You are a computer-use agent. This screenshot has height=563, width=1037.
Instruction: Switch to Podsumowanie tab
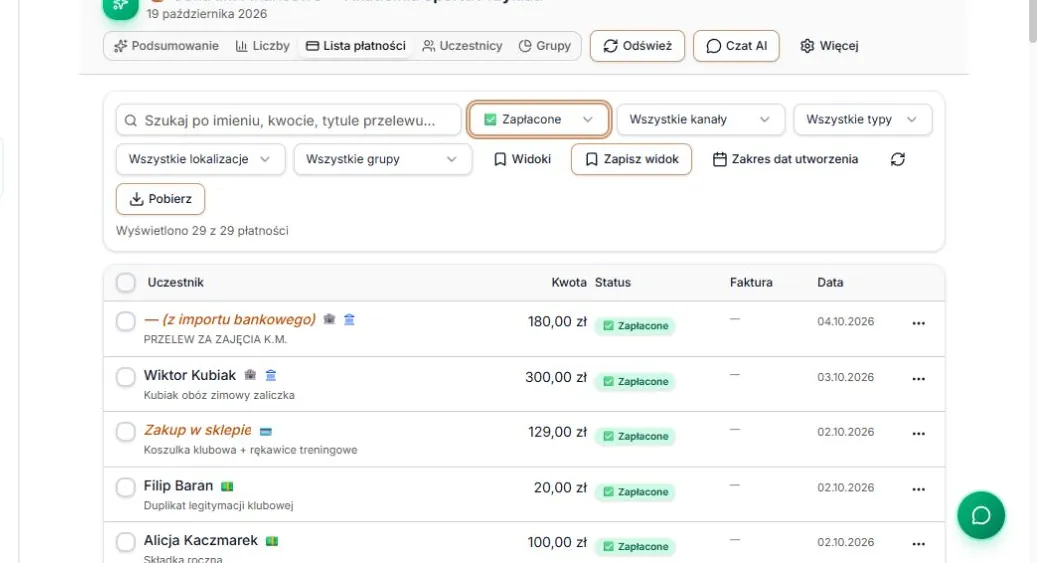[x=167, y=46]
